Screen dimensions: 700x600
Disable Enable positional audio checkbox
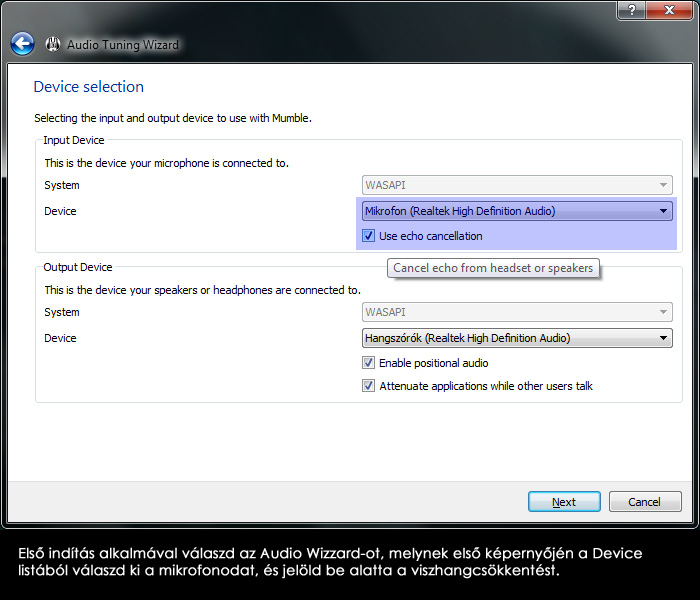pyautogui.click(x=368, y=362)
